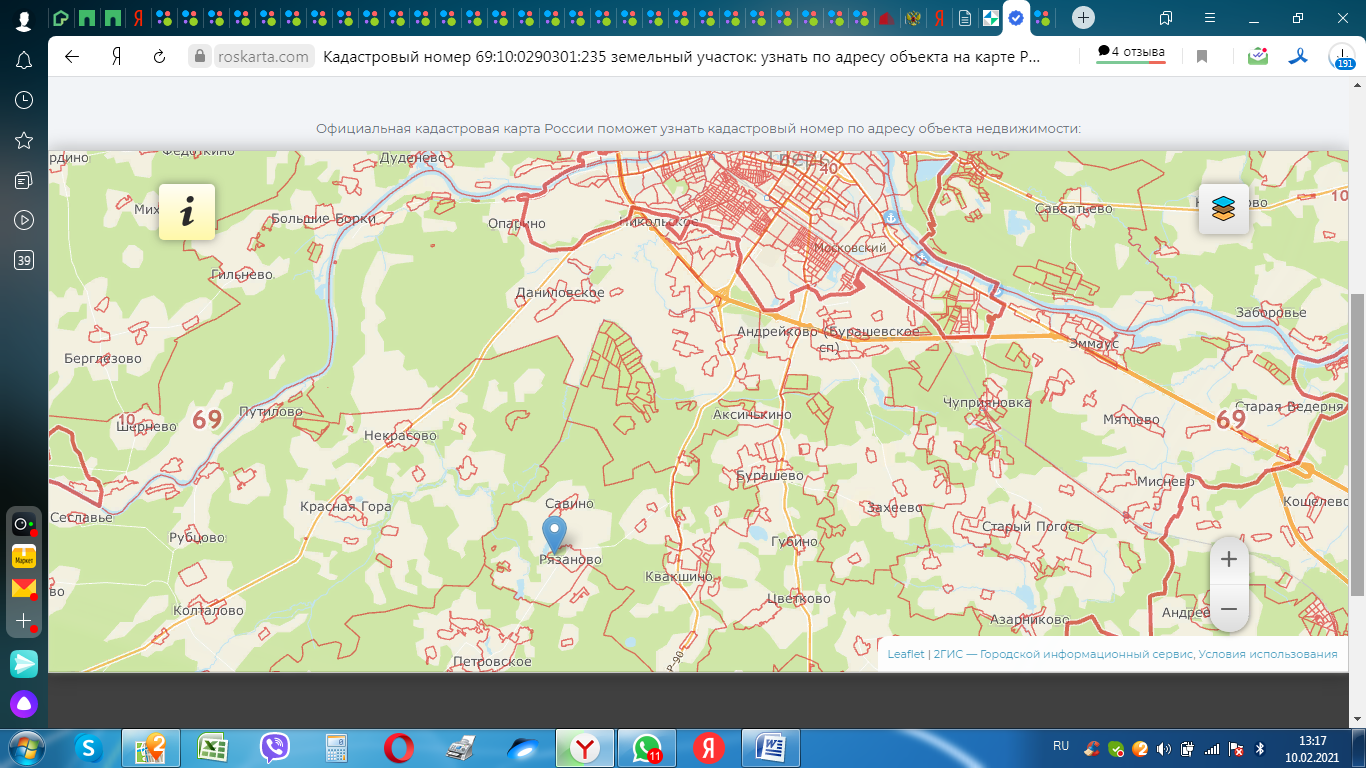The width and height of the screenshot is (1366, 768).
Task: Open WhatsApp from the taskbar
Action: coord(646,748)
